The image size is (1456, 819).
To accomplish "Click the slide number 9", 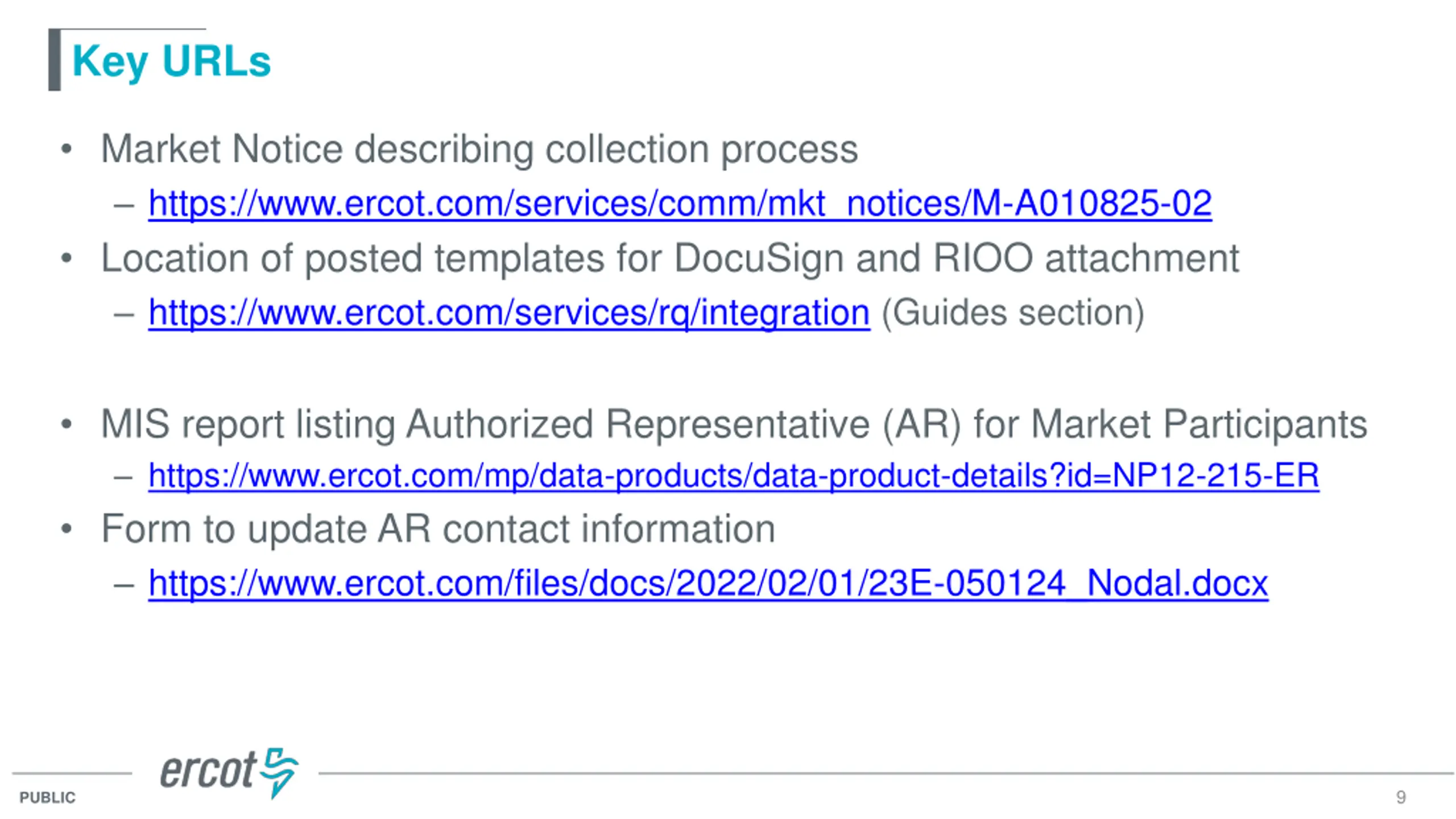I will [1401, 797].
